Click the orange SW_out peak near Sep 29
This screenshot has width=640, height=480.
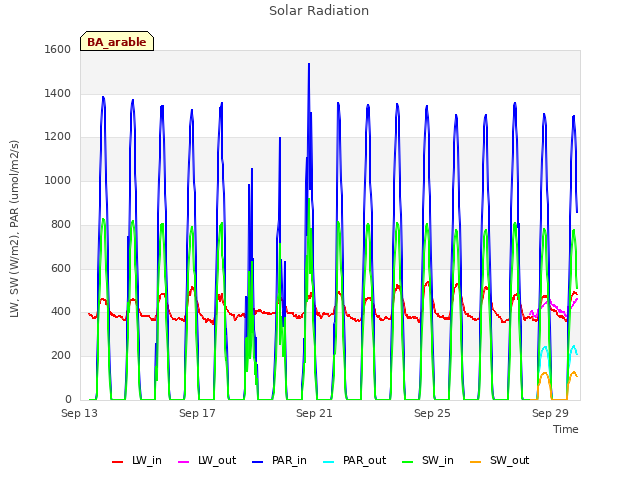[x=545, y=373]
